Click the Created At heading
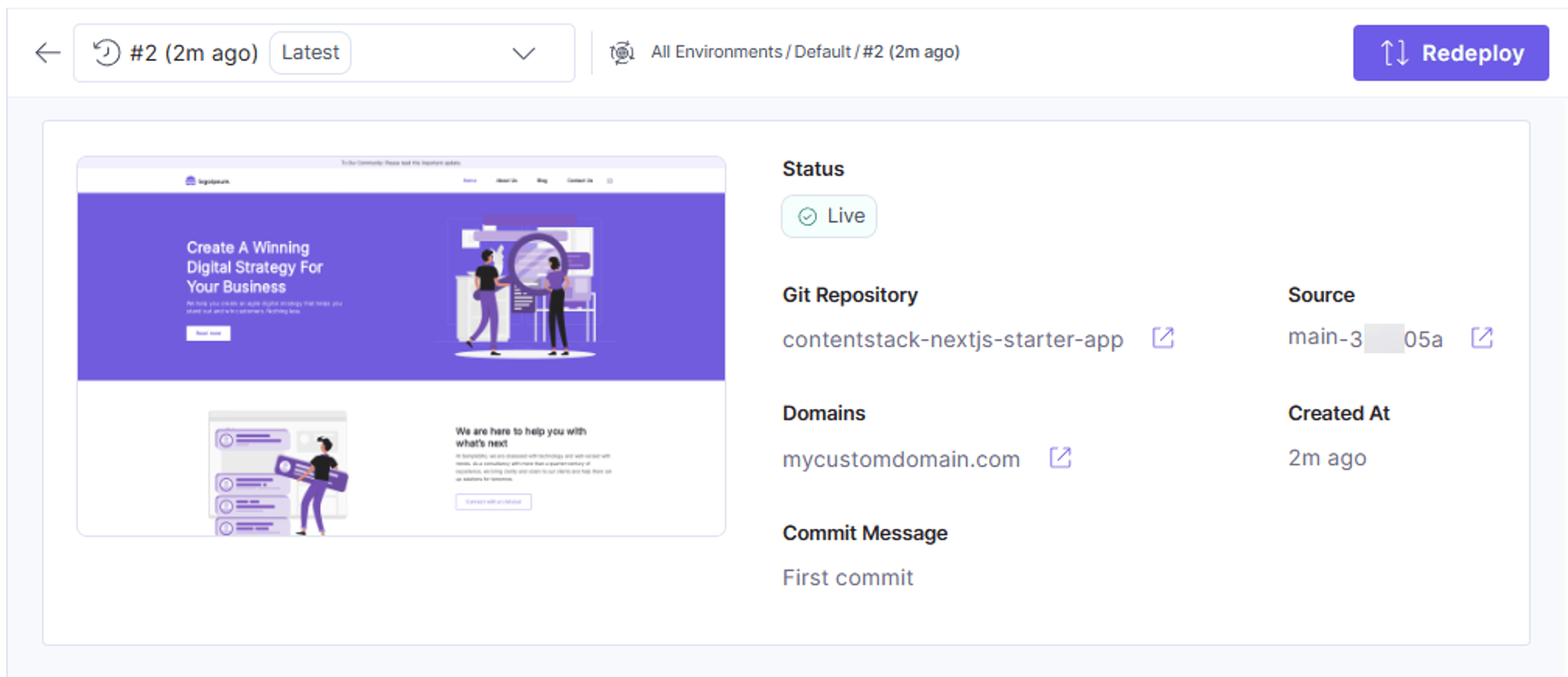This screenshot has height=677, width=1568. coord(1339,413)
